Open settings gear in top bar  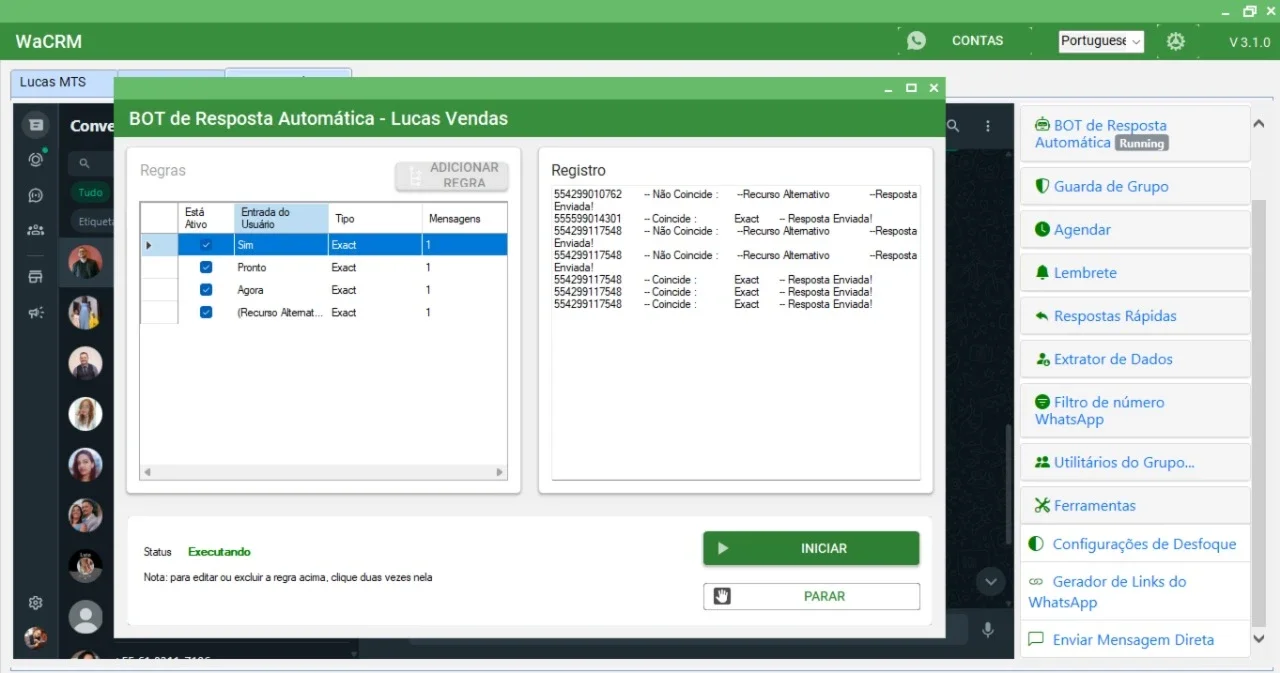click(x=1176, y=41)
